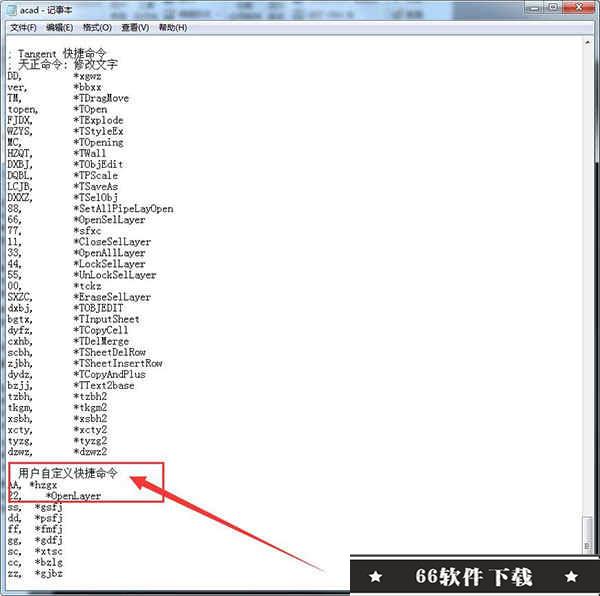Click the text *EraseSelLayer
This screenshot has height=596, width=600.
pos(112,297)
